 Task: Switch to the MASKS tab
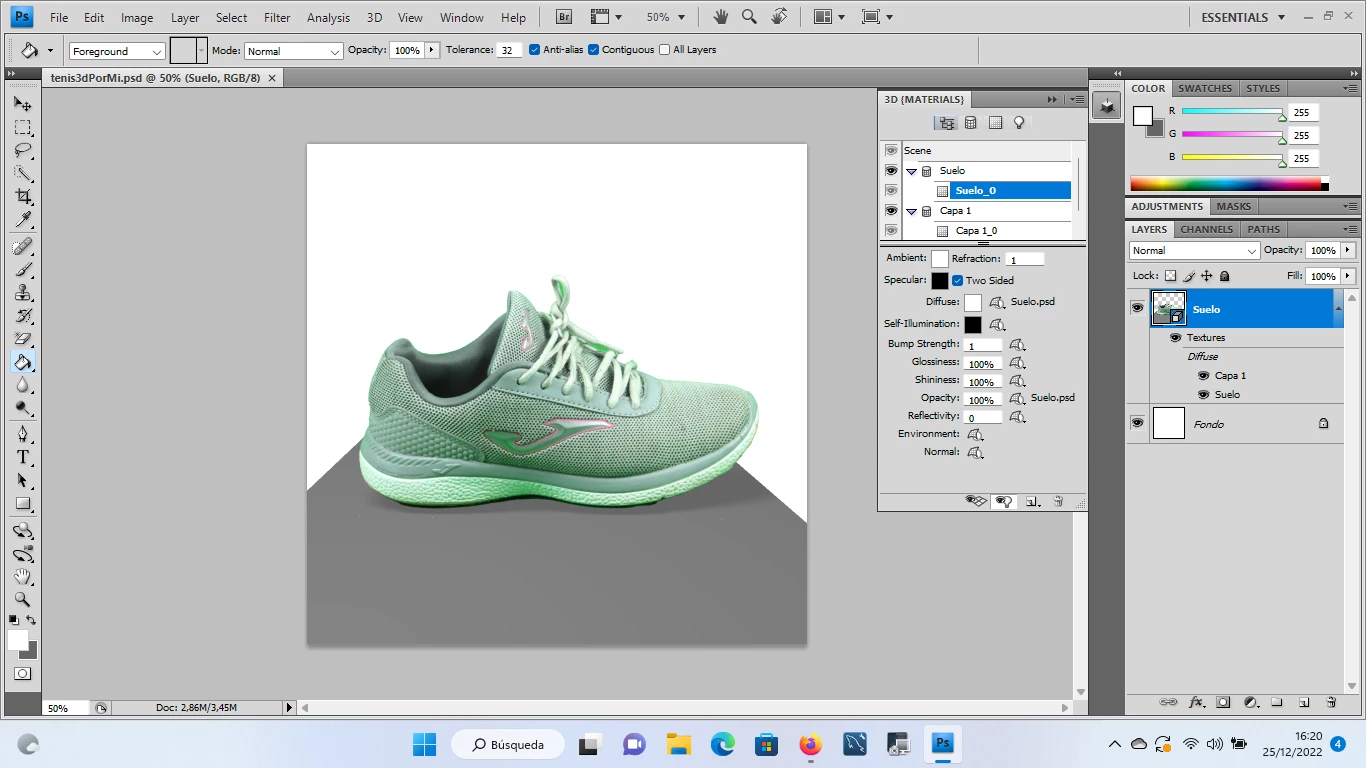click(x=1233, y=206)
